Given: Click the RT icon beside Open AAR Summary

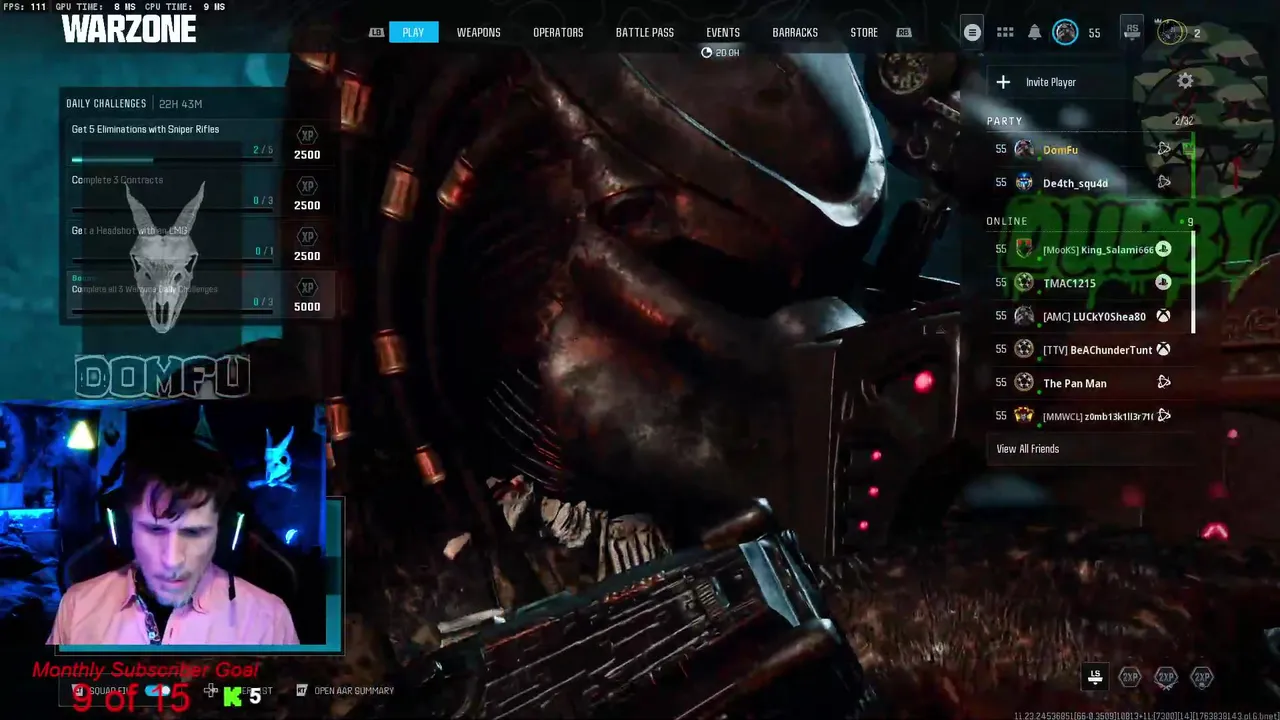Looking at the screenshot, I should [301, 690].
